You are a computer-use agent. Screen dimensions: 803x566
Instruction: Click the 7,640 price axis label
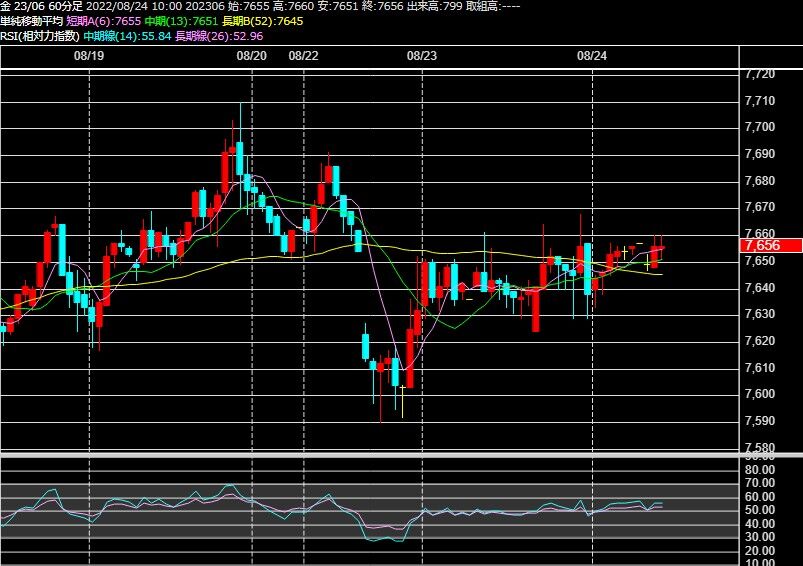(x=760, y=287)
